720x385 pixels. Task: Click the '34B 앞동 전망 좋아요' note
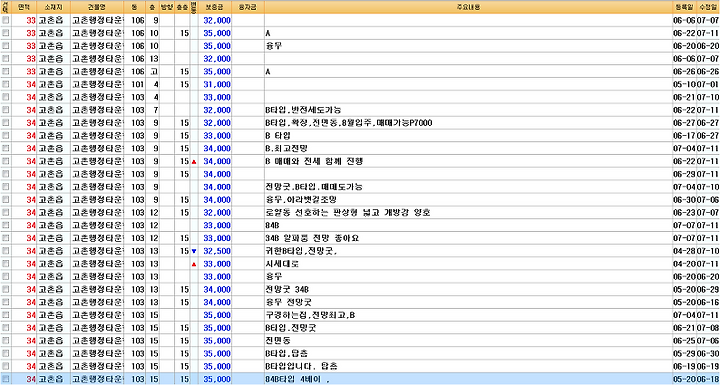[312, 238]
